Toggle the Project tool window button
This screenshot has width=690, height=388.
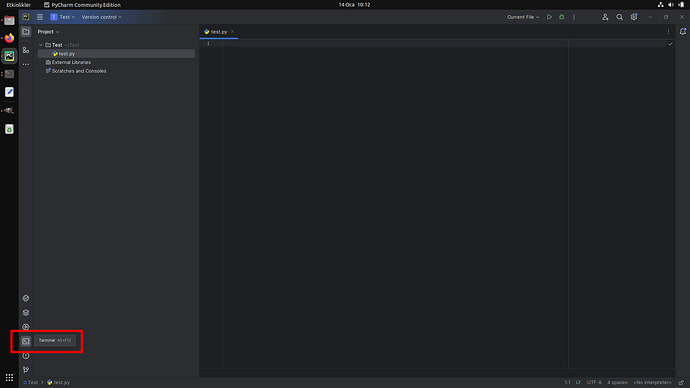click(x=26, y=32)
